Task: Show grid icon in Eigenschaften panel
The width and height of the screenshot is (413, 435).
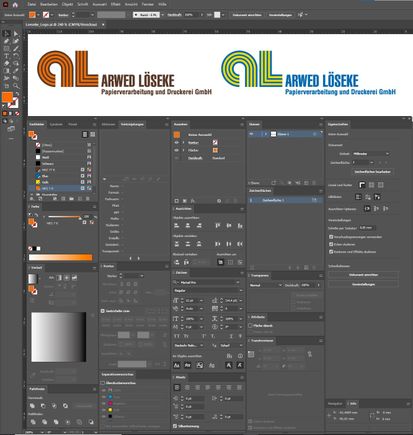Action: coord(371,185)
